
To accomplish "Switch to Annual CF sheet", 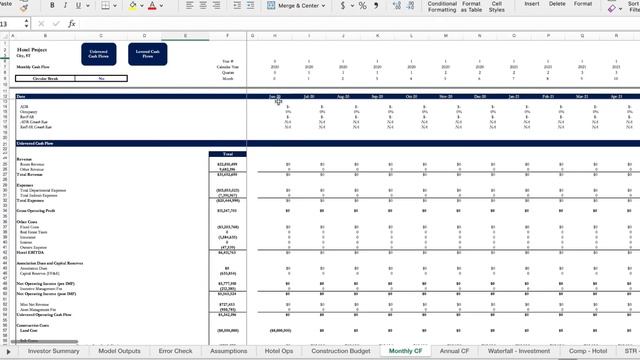I will pyautogui.click(x=454, y=351).
